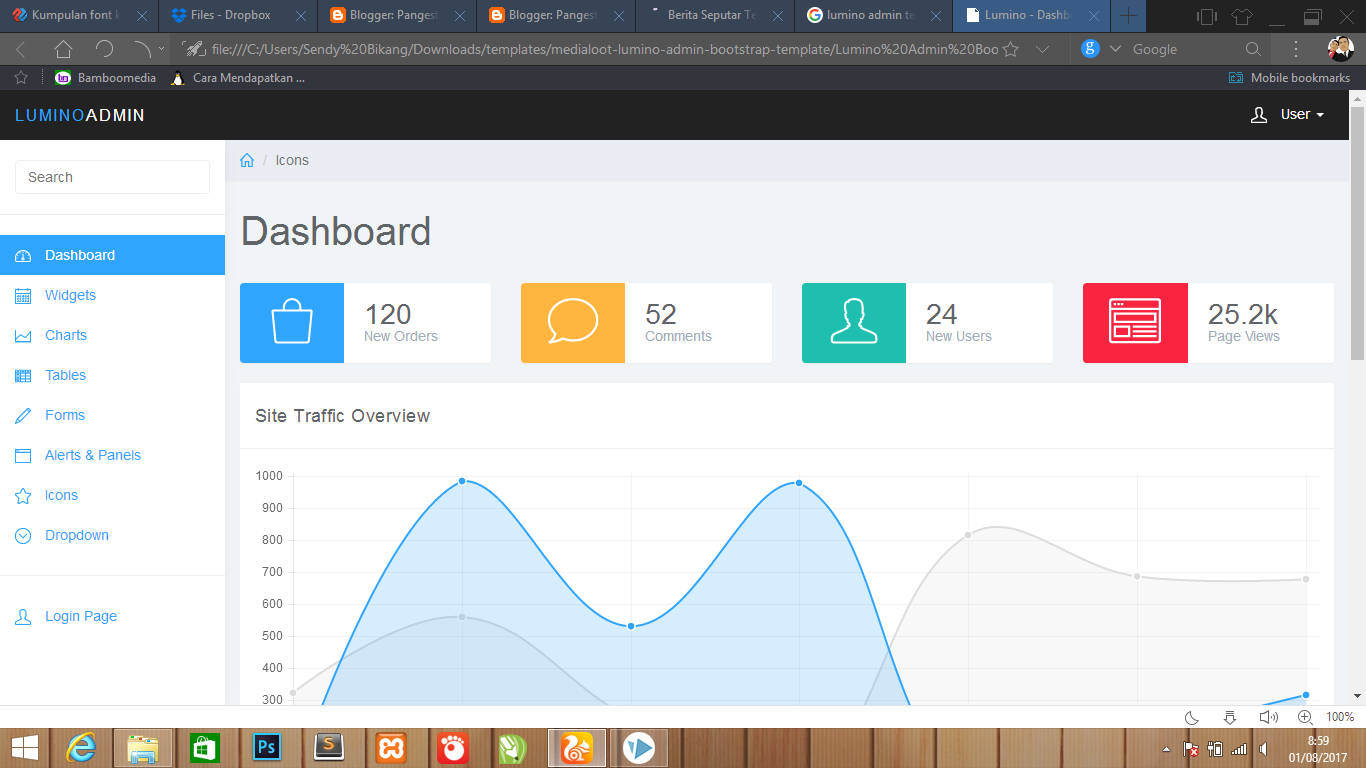The width and height of the screenshot is (1366, 768).
Task: Open the Charts section
Action: [66, 335]
